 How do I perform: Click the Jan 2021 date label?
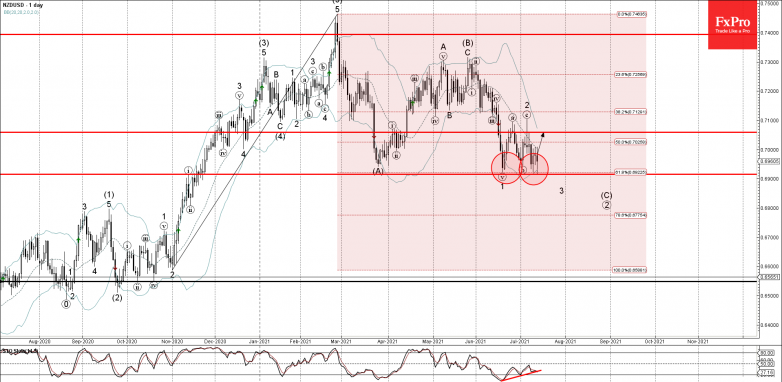click(259, 342)
